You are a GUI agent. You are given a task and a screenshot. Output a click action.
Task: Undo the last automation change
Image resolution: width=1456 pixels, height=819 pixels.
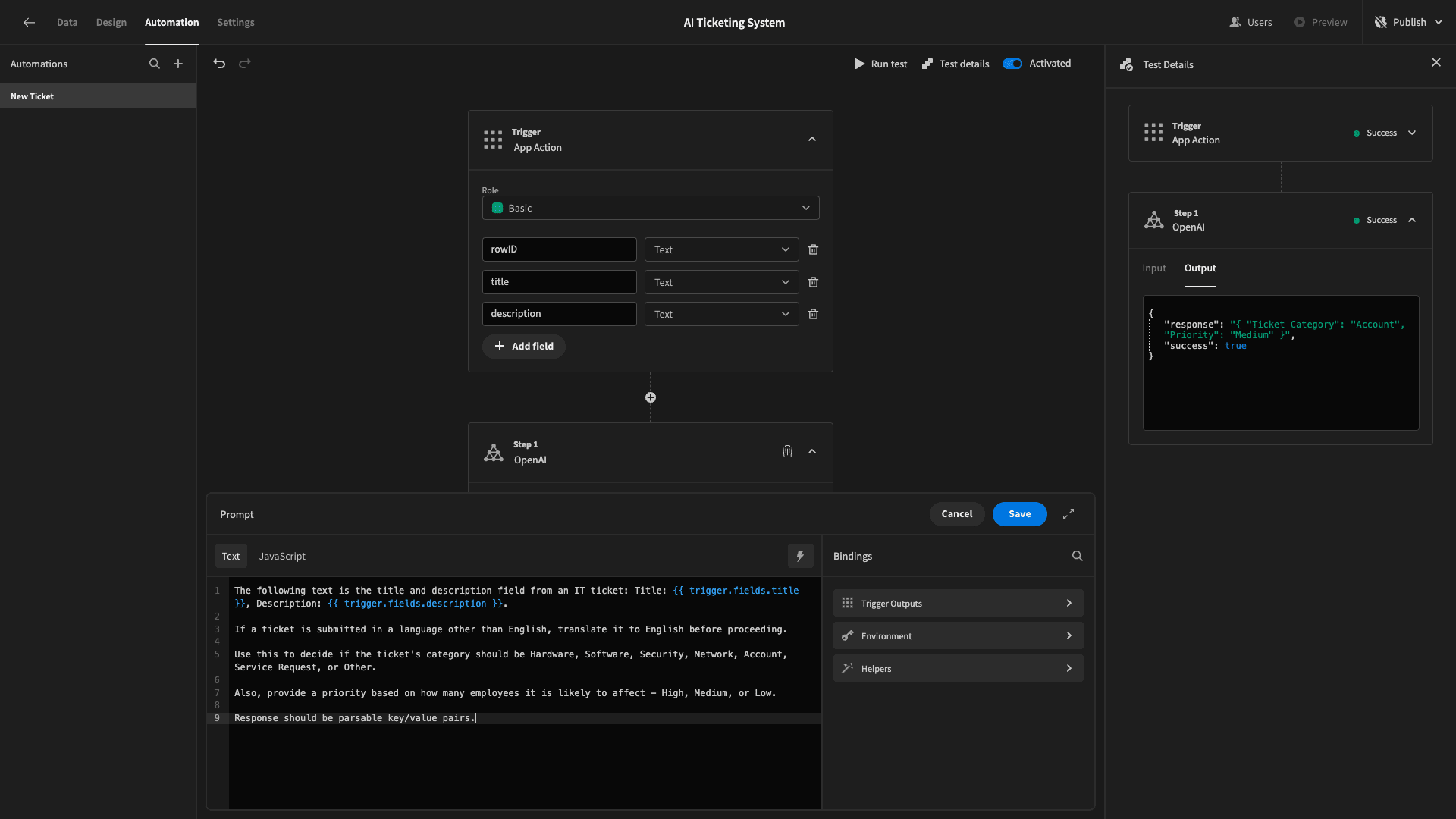coord(219,64)
